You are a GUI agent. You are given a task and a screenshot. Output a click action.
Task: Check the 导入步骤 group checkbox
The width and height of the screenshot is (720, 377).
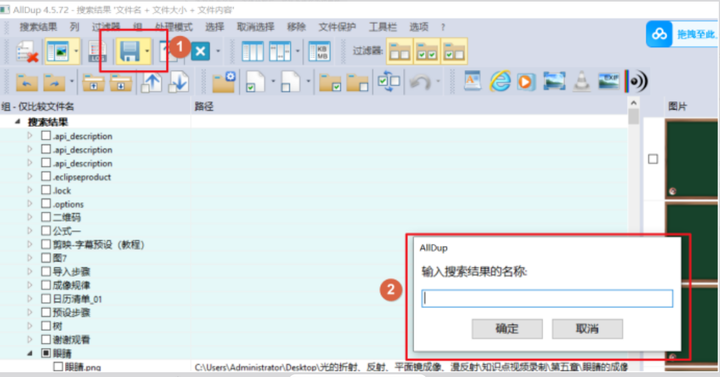tap(46, 271)
